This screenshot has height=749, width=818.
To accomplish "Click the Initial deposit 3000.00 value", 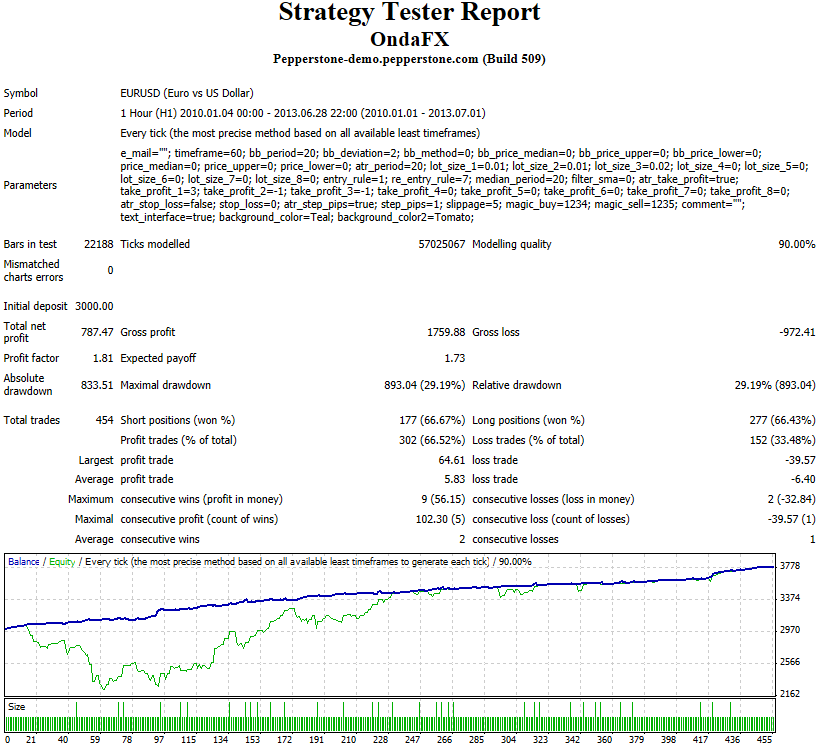I will (93, 307).
